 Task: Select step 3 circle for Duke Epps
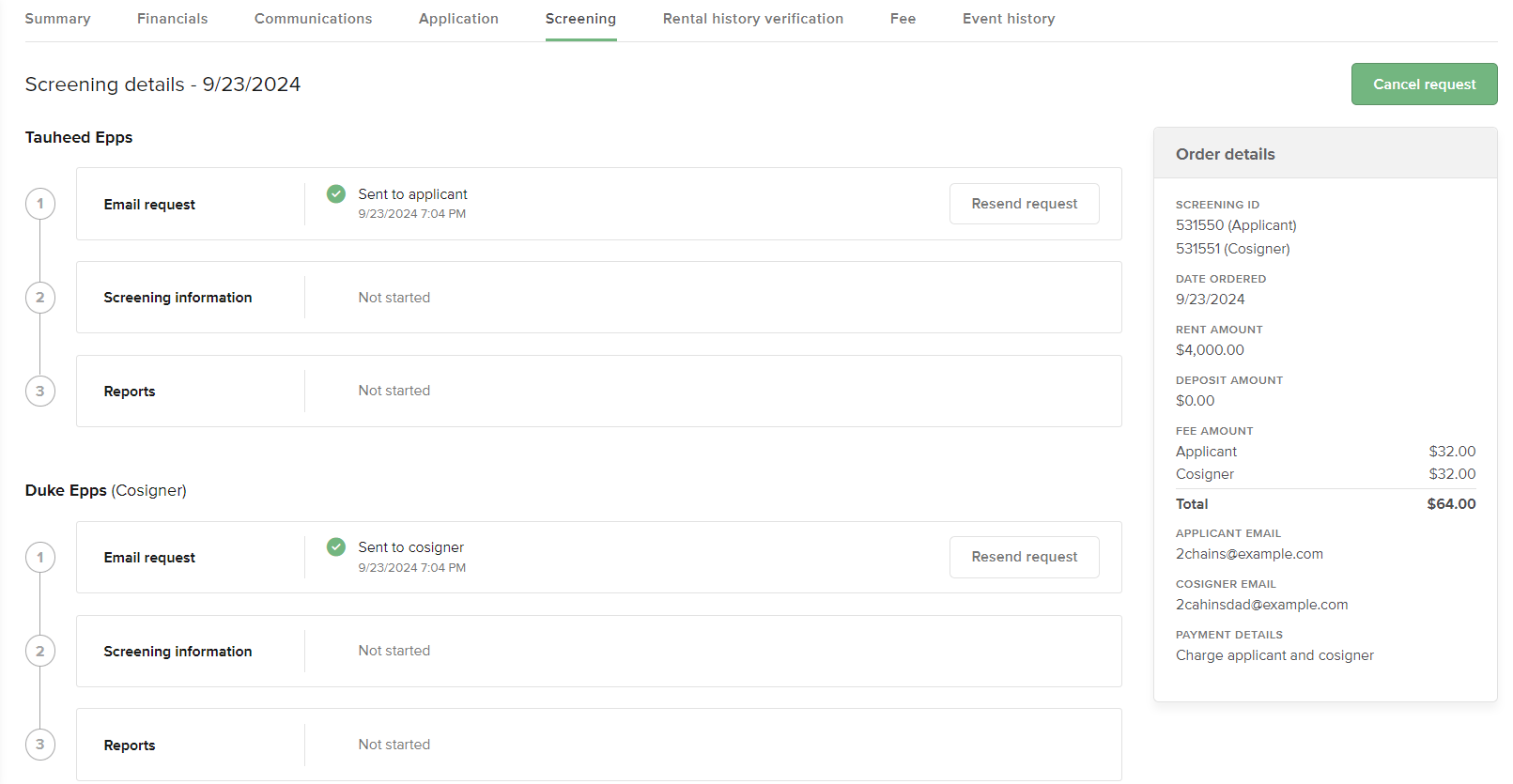(x=40, y=745)
